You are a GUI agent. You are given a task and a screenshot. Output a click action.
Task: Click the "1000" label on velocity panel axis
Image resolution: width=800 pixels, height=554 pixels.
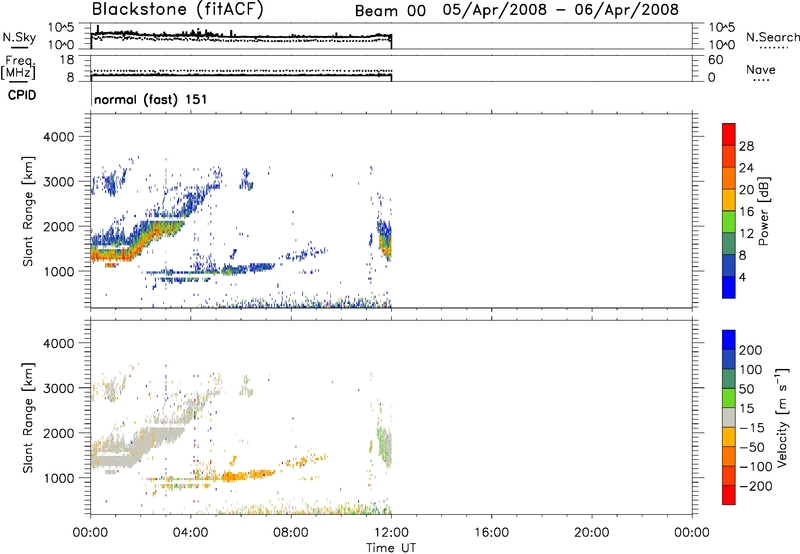(58, 478)
